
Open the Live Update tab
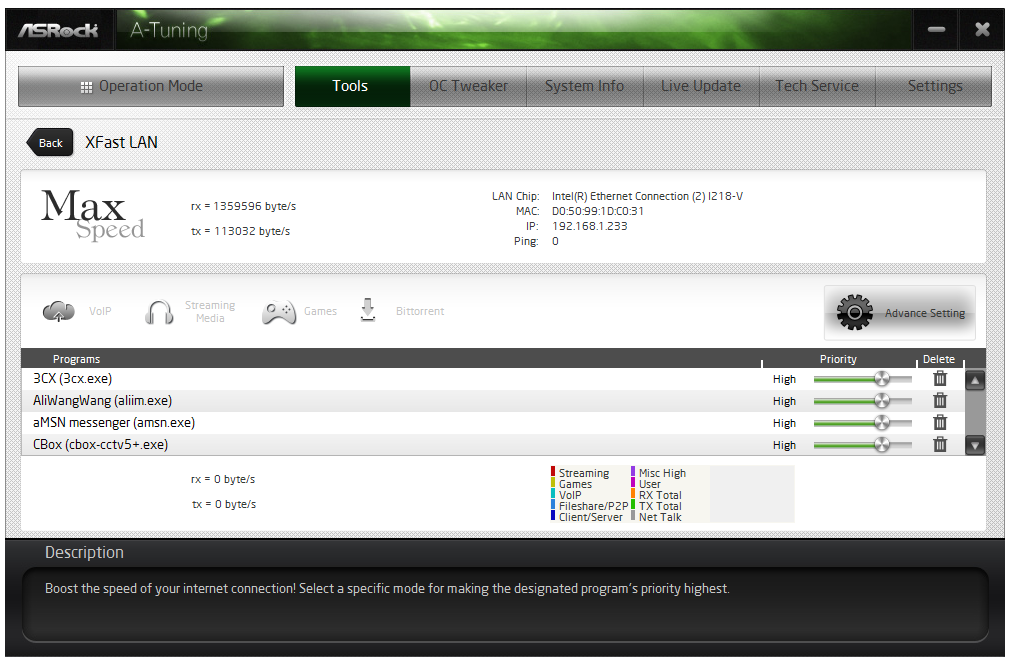[701, 86]
